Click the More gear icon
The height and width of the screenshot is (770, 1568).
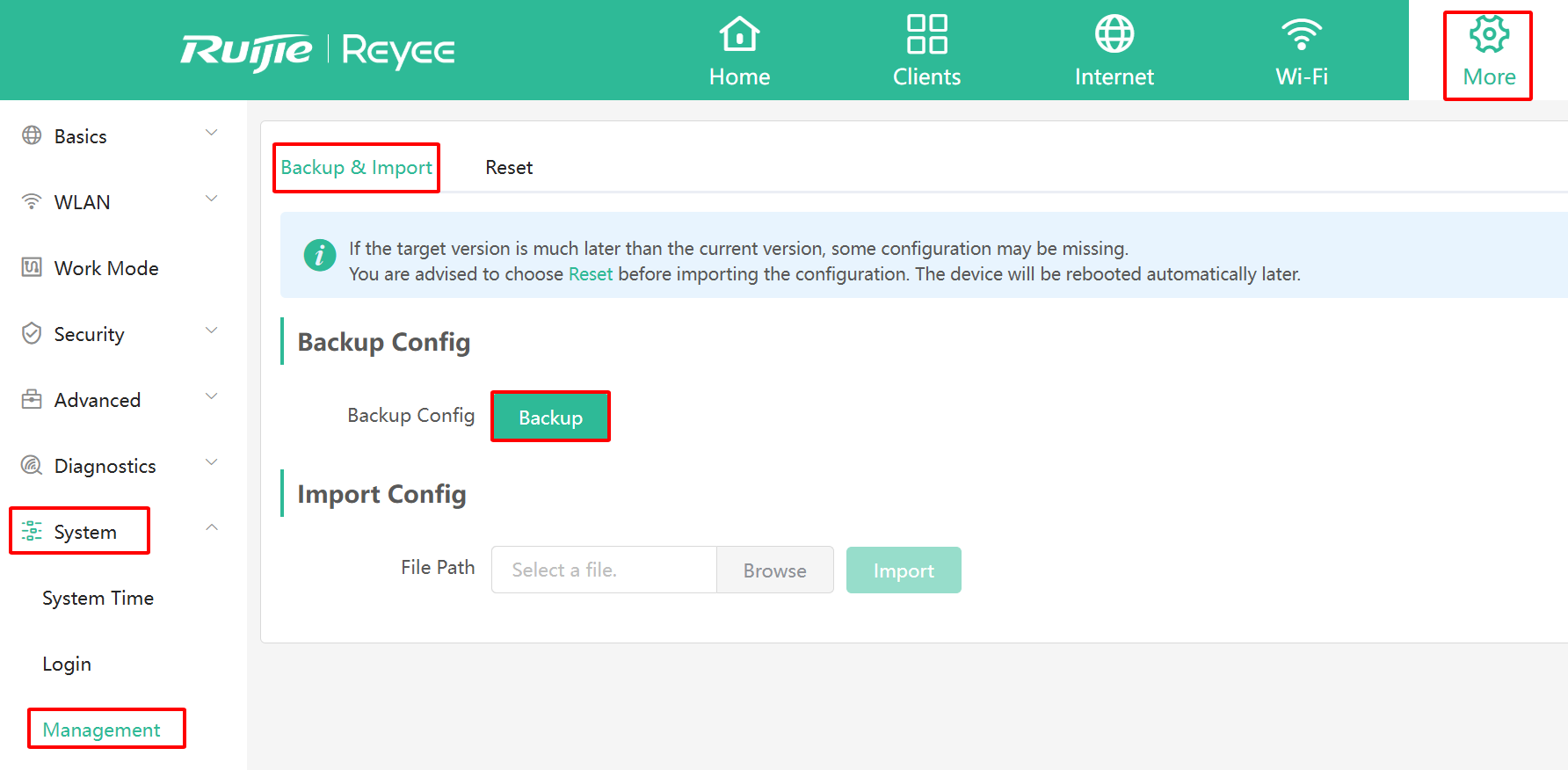(x=1489, y=34)
